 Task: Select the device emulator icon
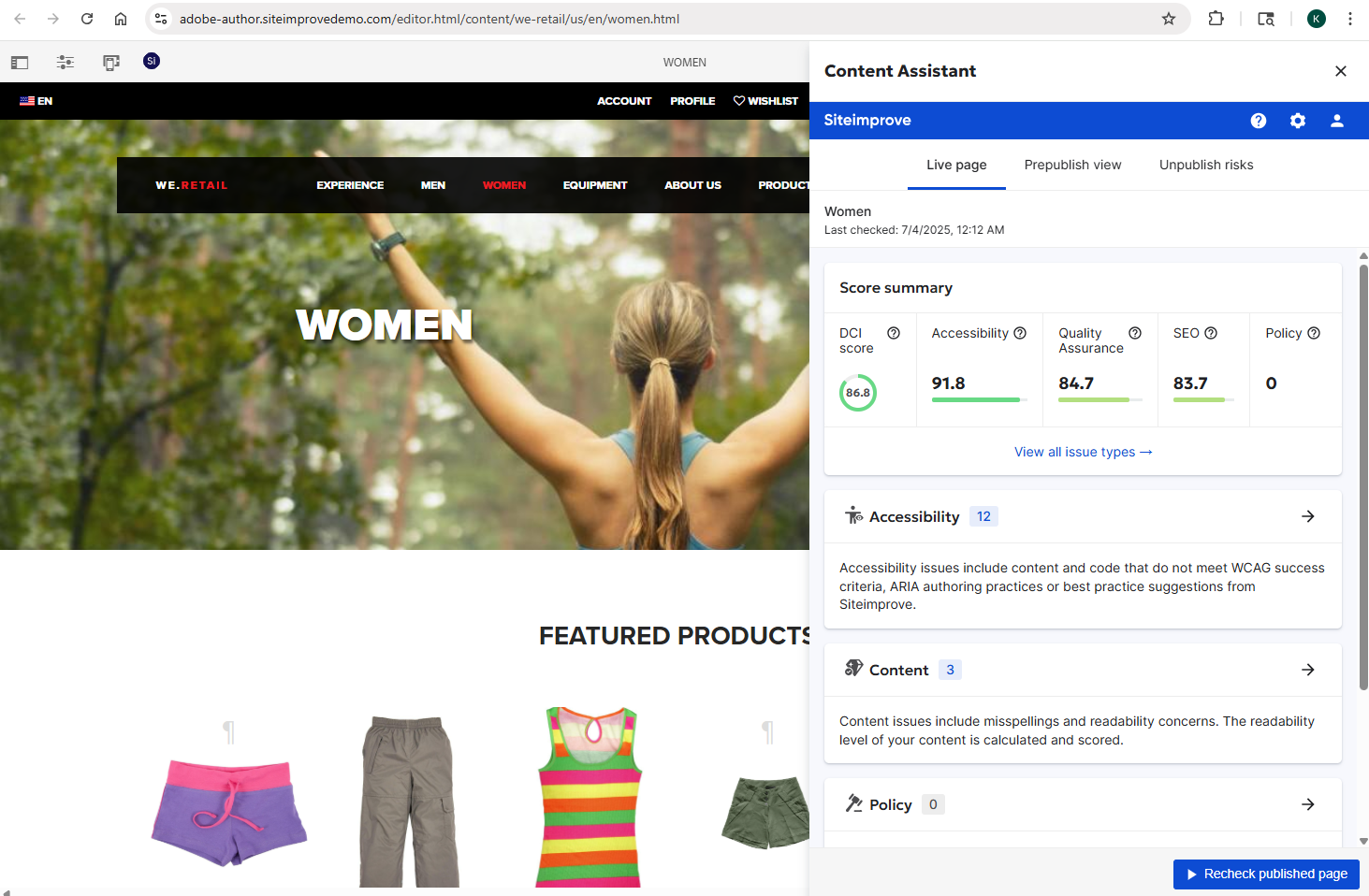pos(111,62)
